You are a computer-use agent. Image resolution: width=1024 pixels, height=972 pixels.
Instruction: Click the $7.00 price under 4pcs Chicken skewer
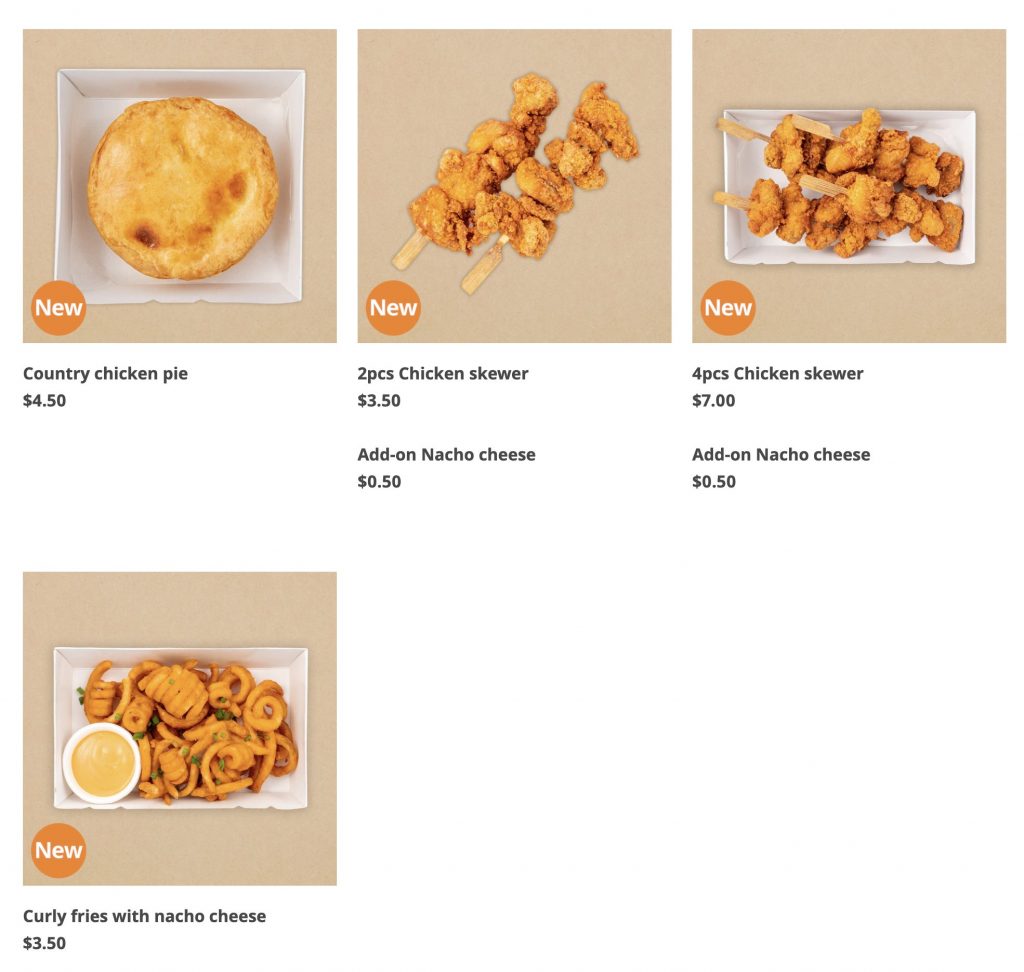click(713, 401)
